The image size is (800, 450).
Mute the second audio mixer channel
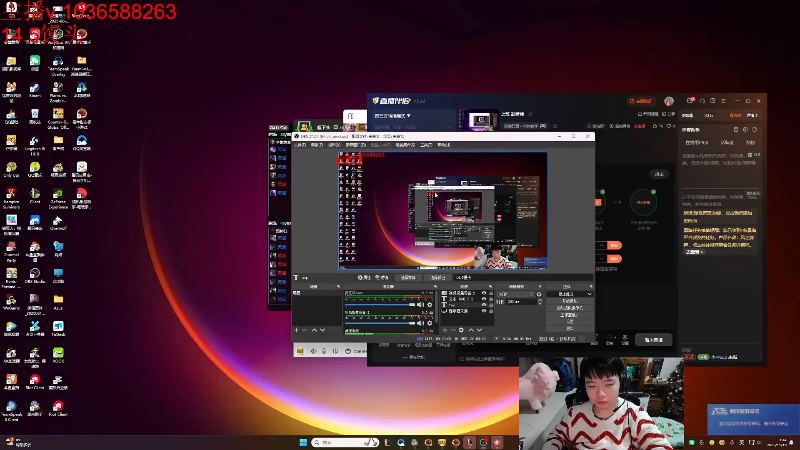click(420, 323)
